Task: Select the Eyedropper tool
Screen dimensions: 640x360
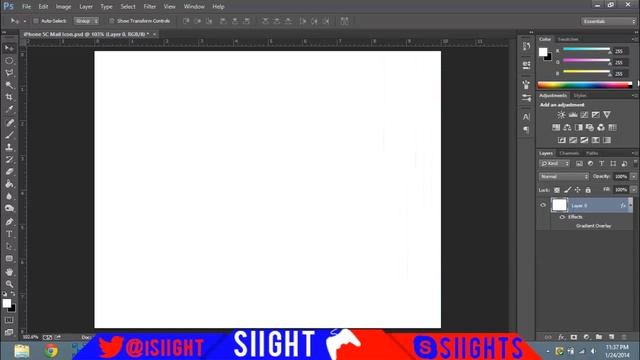Action: pyautogui.click(x=9, y=110)
